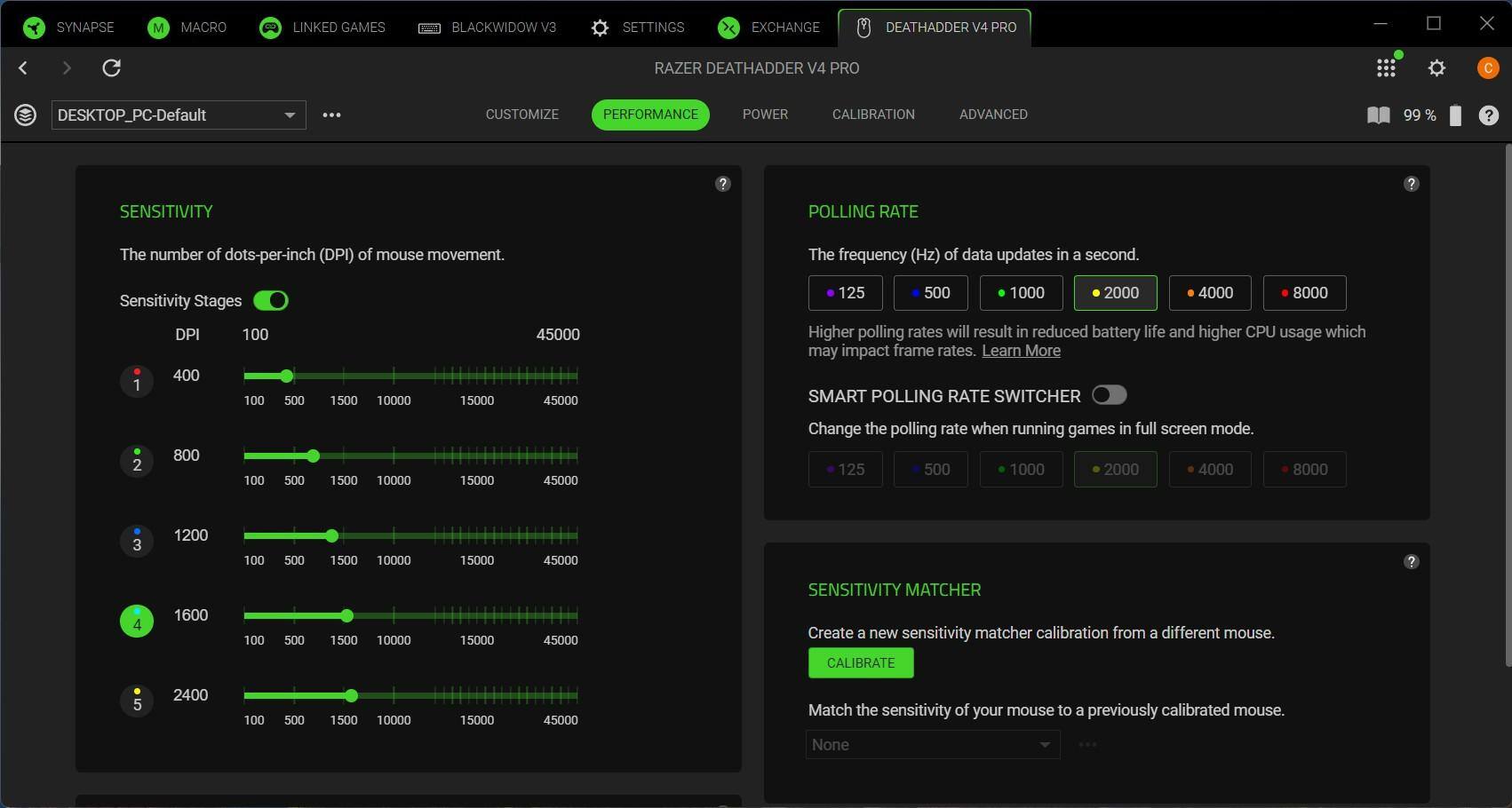
Task: Click the orange user account avatar
Action: tap(1487, 68)
